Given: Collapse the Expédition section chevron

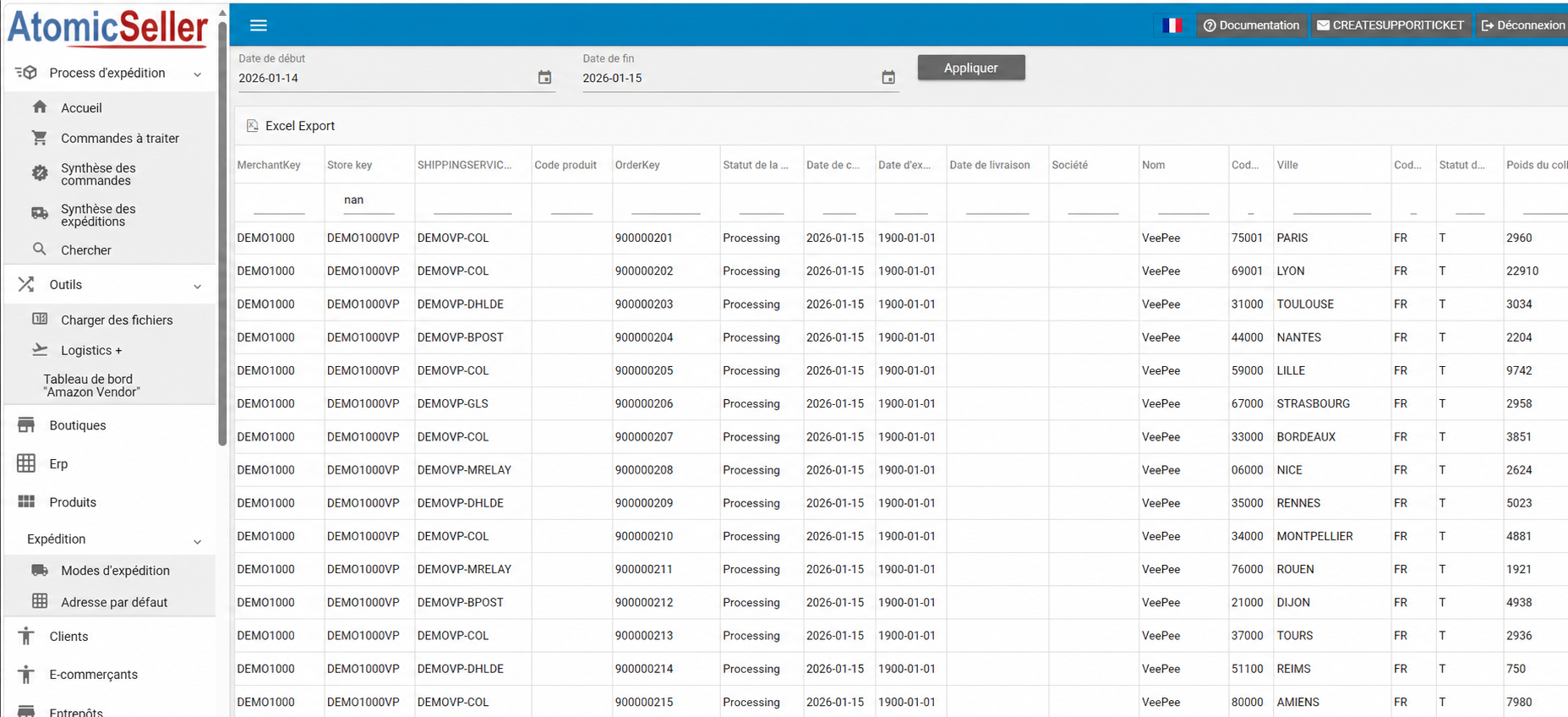Looking at the screenshot, I should pos(197,541).
